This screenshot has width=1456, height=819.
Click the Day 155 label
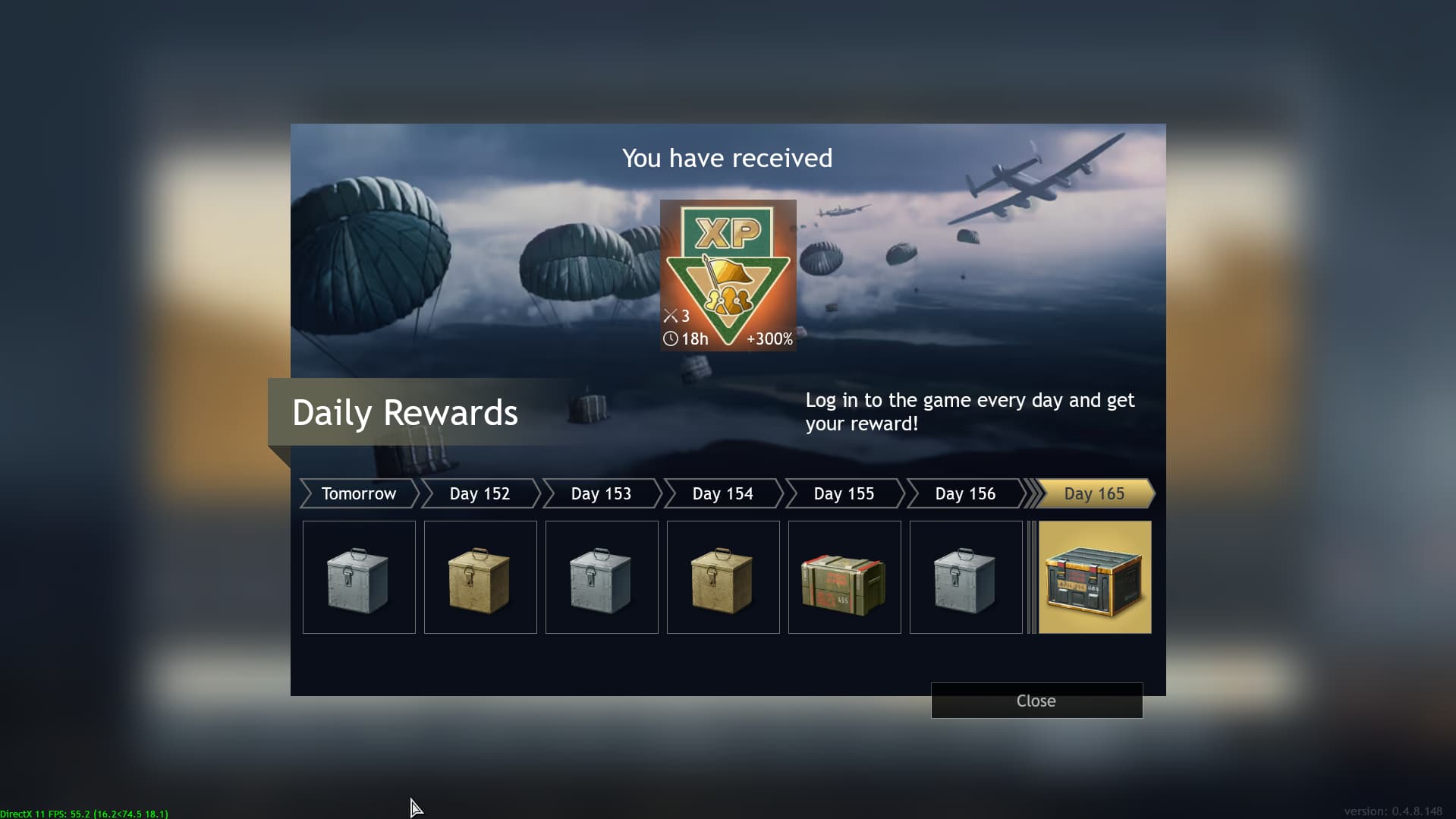pos(844,493)
